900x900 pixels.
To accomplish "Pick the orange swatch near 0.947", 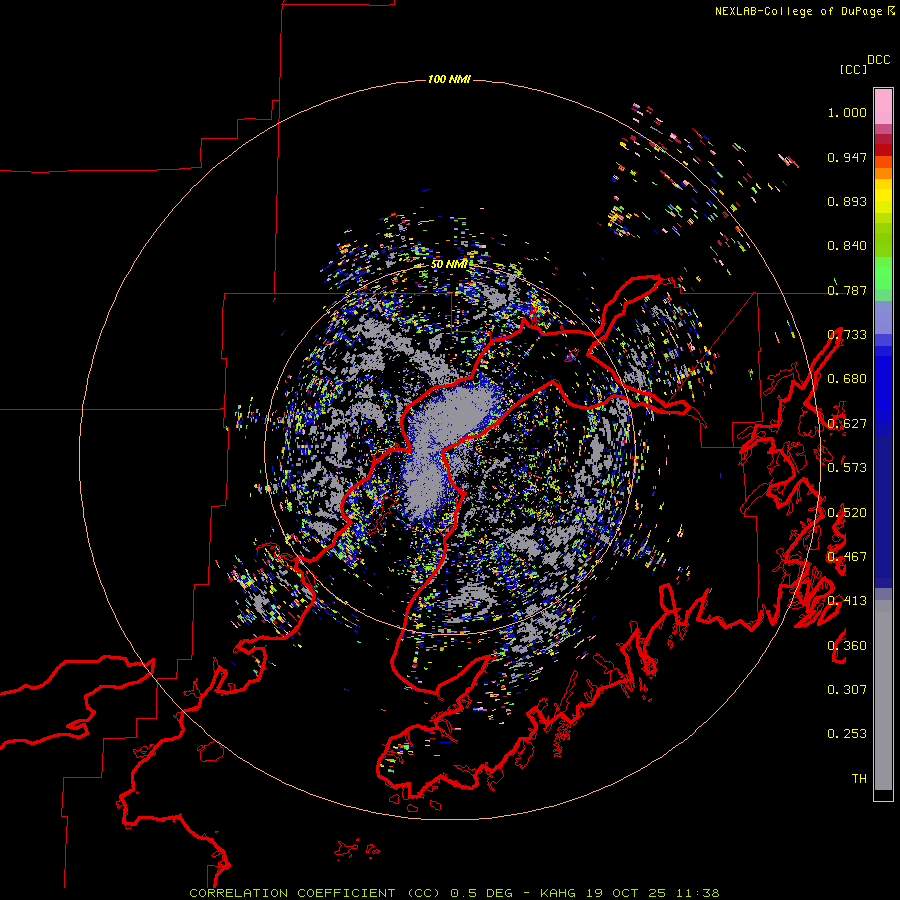I will [x=883, y=162].
